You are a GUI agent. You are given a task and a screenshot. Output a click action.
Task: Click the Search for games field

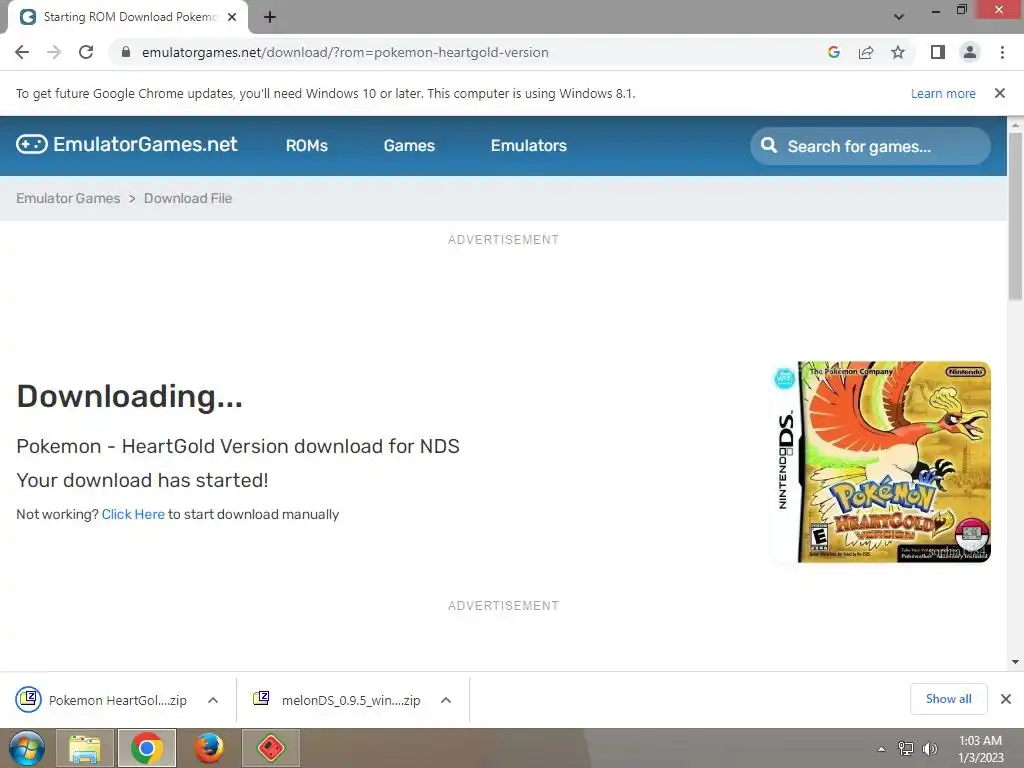click(870, 146)
